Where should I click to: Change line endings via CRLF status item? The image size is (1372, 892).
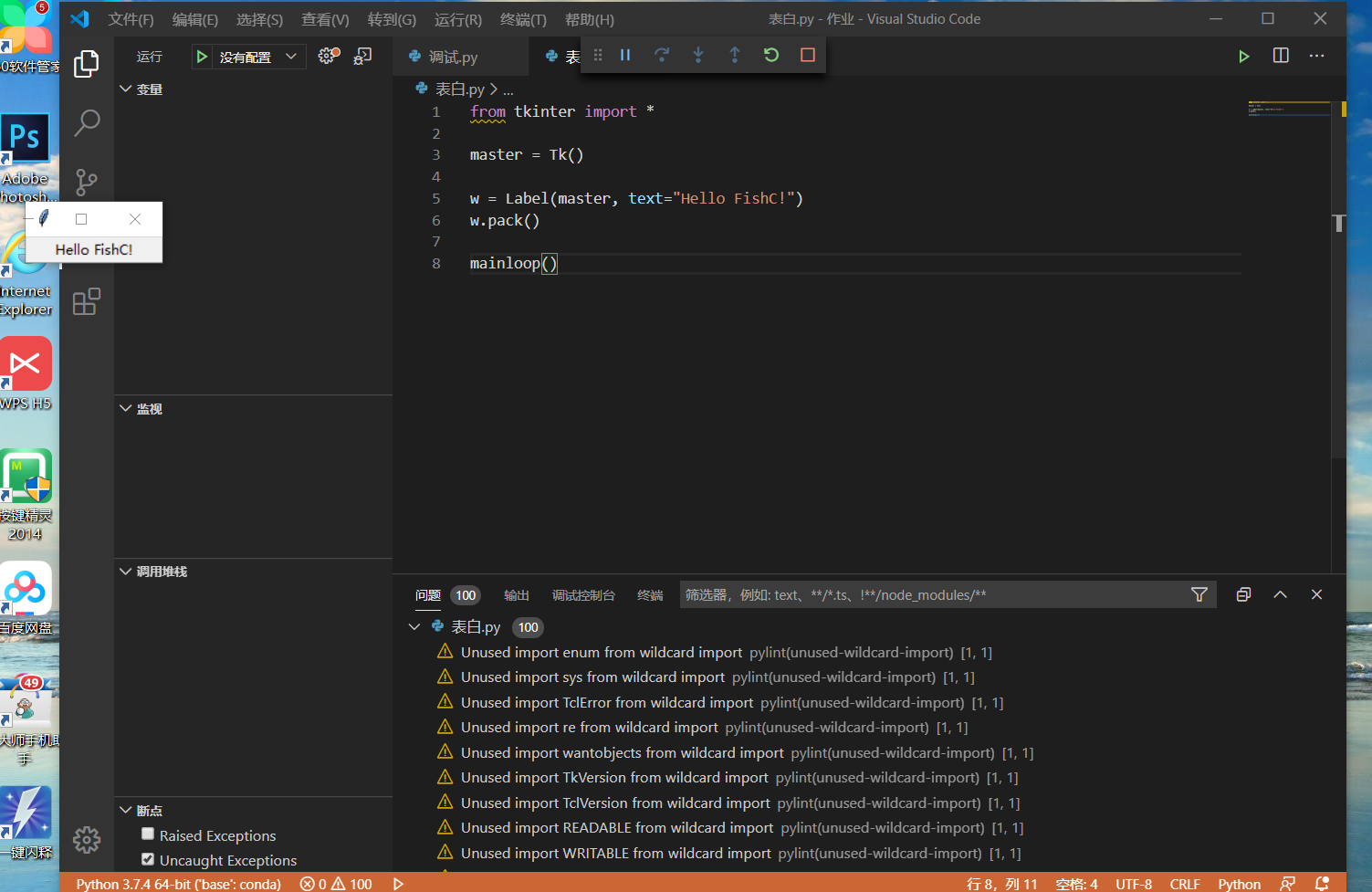pyautogui.click(x=1185, y=884)
